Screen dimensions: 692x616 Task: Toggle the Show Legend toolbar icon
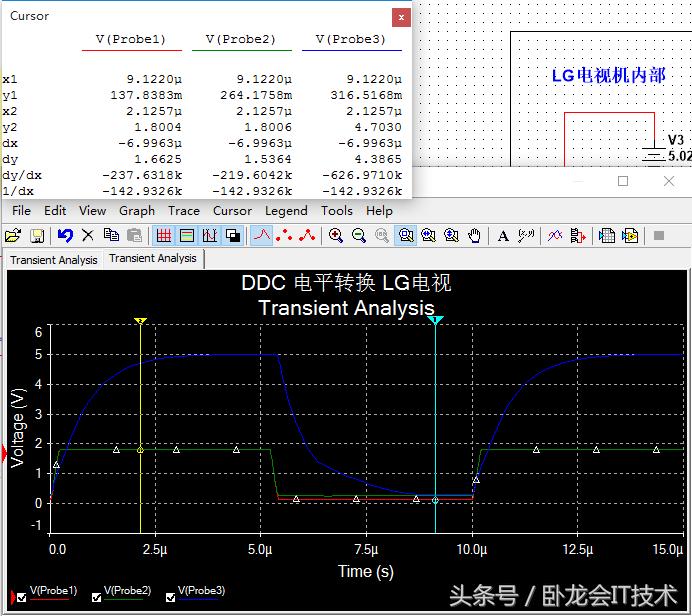point(187,236)
